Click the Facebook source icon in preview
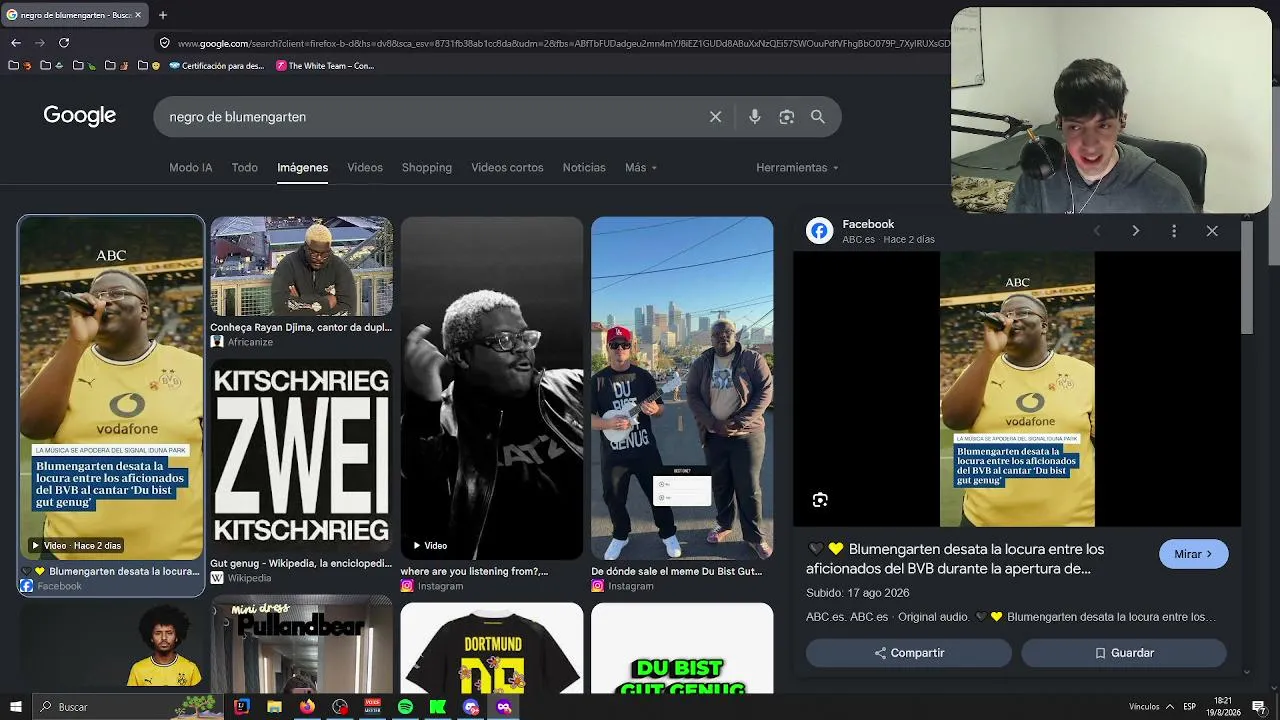 [819, 231]
